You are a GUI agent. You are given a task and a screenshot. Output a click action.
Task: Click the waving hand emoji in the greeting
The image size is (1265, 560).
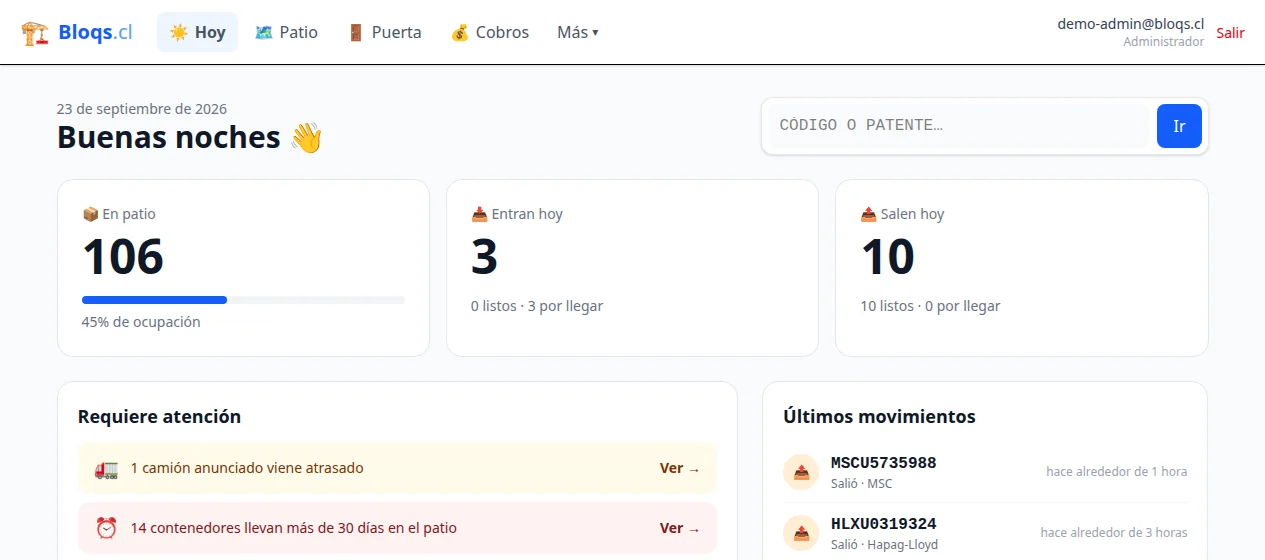coord(306,138)
